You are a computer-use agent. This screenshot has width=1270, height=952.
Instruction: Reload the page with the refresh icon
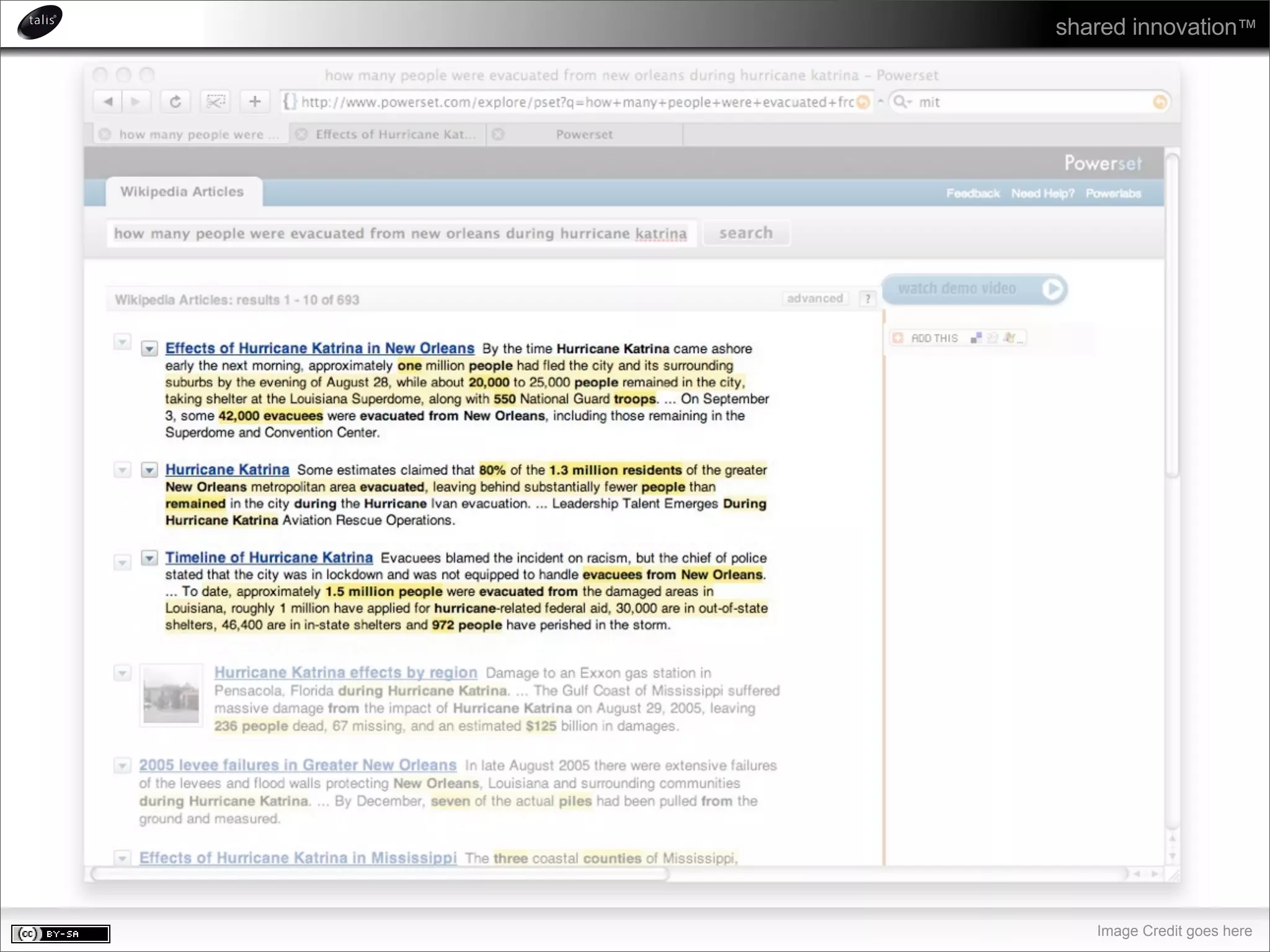tap(175, 102)
